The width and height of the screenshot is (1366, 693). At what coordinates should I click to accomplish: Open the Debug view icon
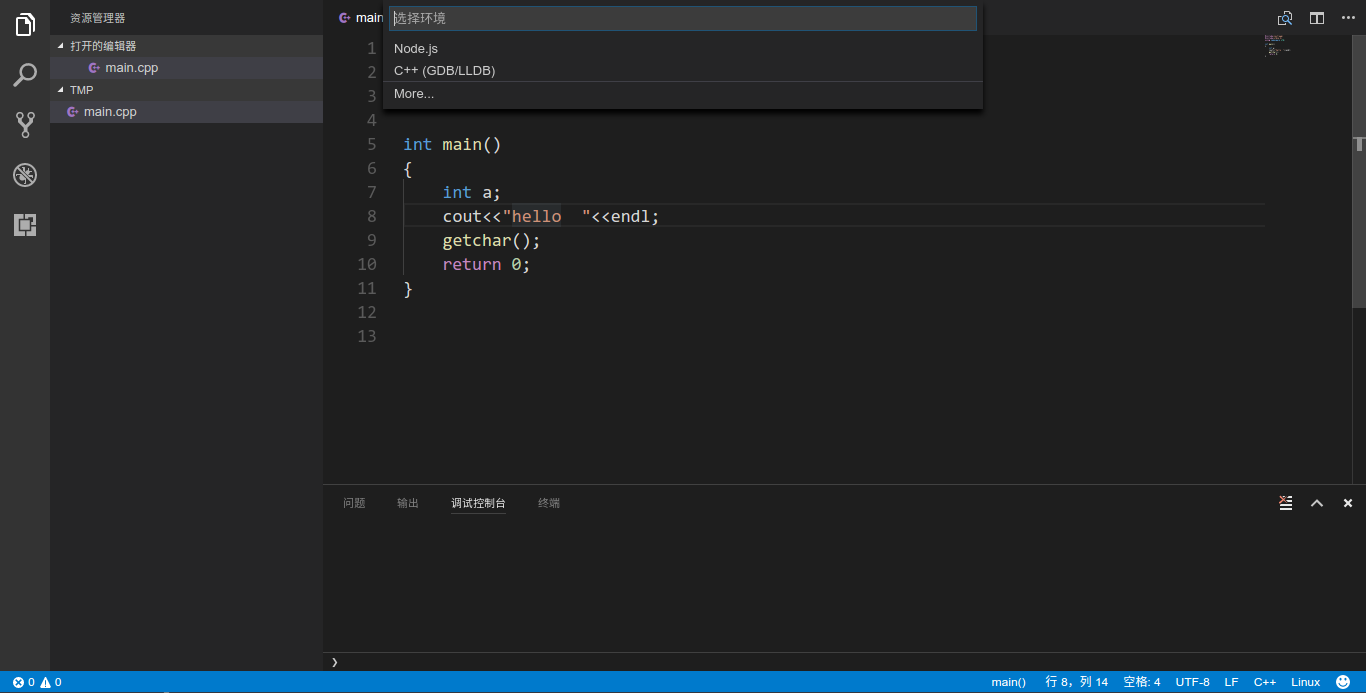25,175
